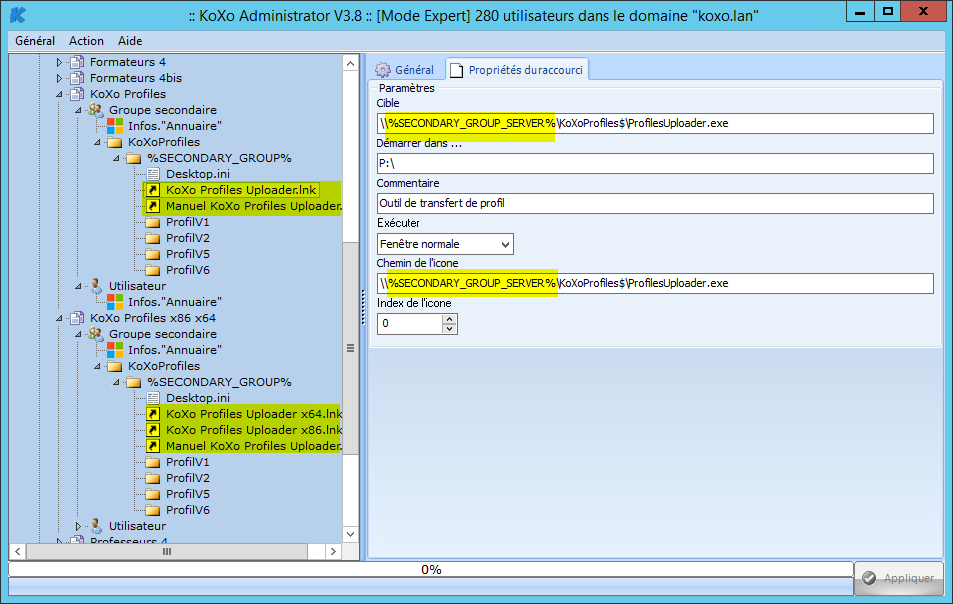Screen dimensions: 953x604
Task: Expand the last Utilisateur node
Action: 78,526
